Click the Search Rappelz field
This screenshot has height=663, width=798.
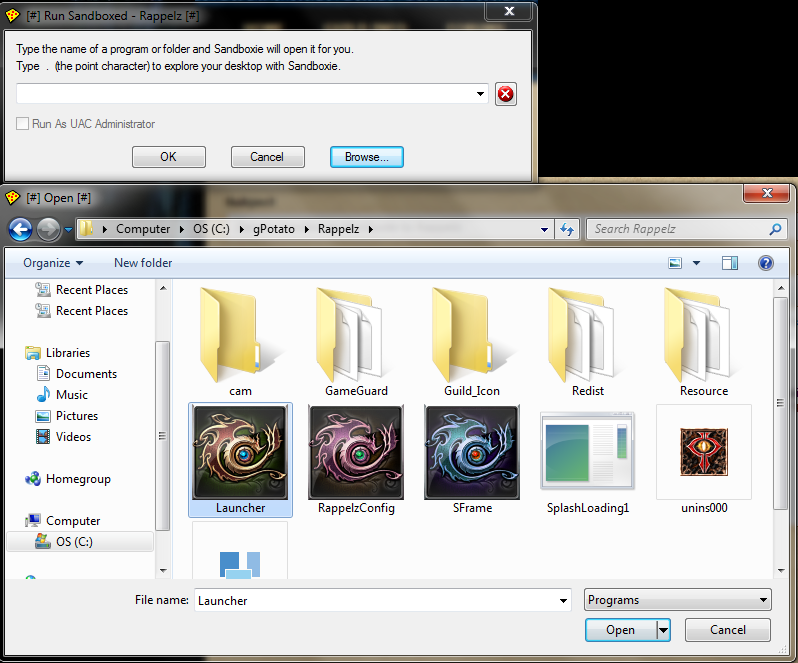coord(678,229)
